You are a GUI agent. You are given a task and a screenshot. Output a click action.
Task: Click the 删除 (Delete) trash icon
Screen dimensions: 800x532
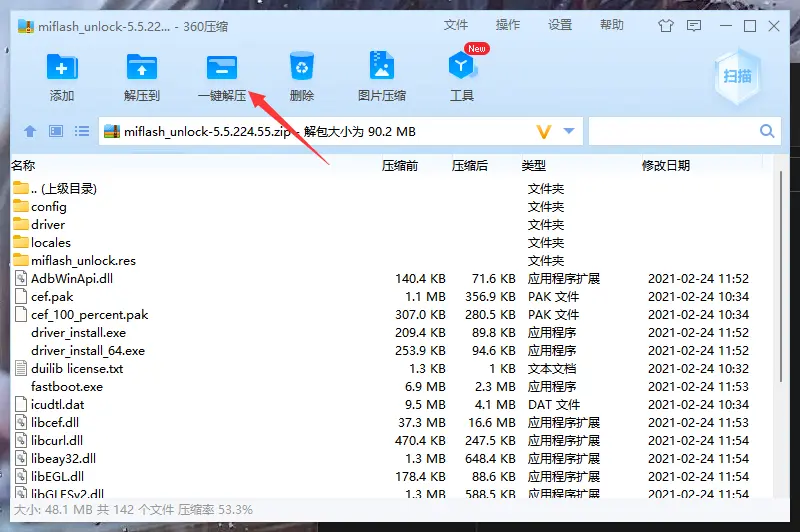(302, 68)
